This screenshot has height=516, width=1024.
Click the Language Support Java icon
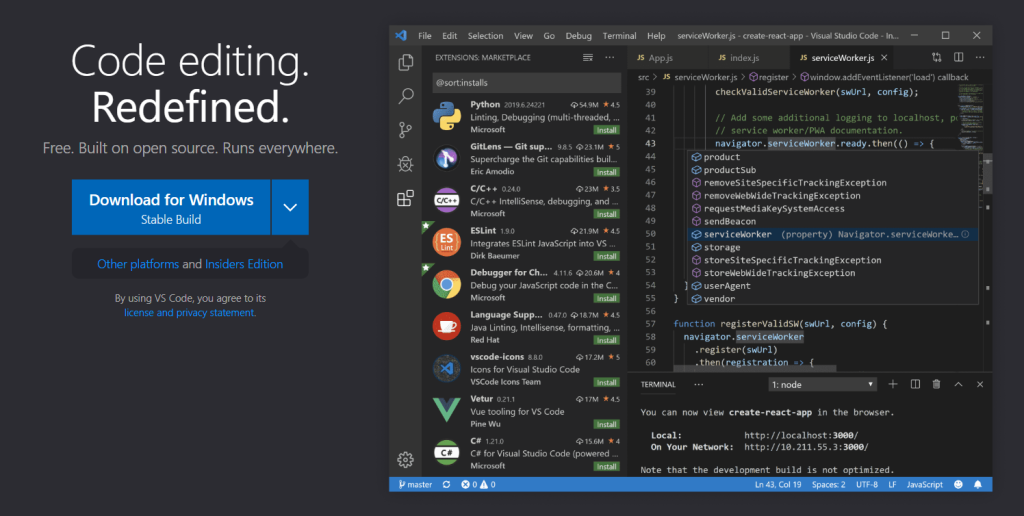click(x=447, y=326)
